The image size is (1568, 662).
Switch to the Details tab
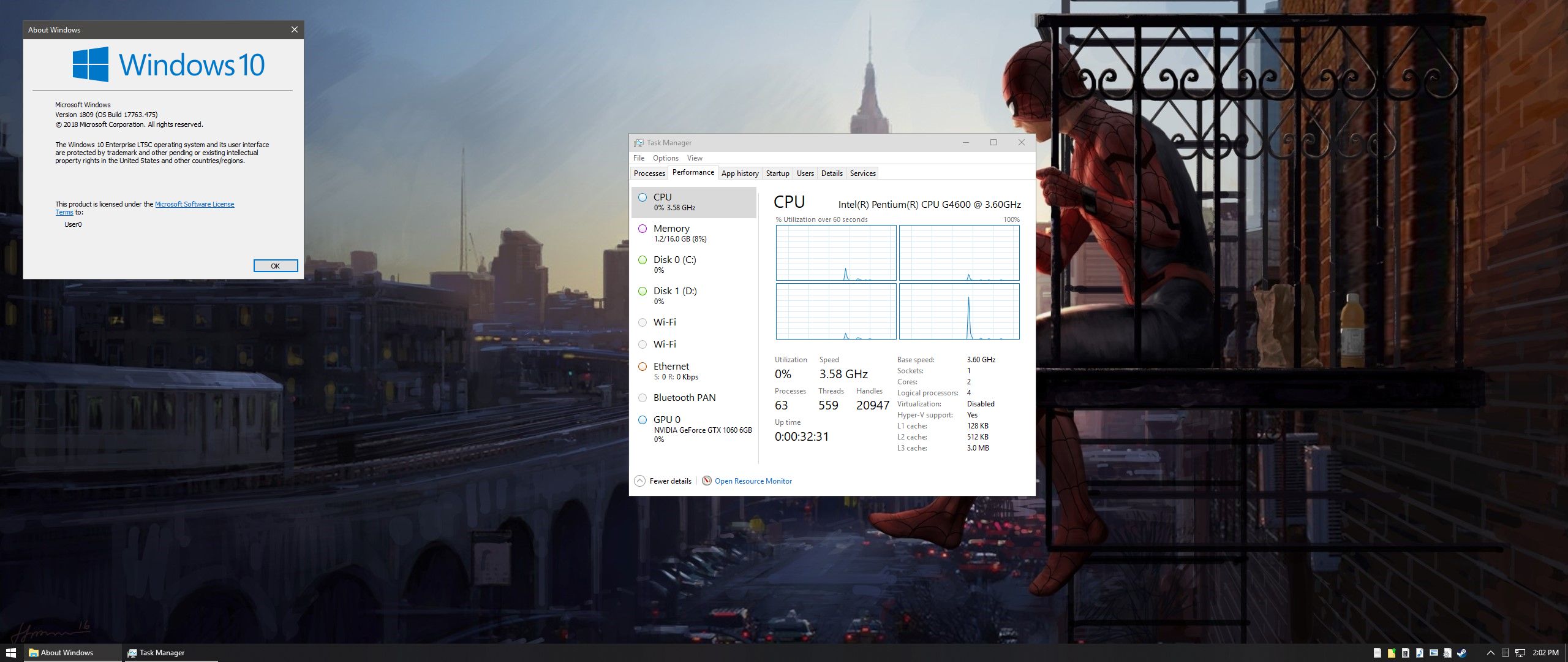832,173
